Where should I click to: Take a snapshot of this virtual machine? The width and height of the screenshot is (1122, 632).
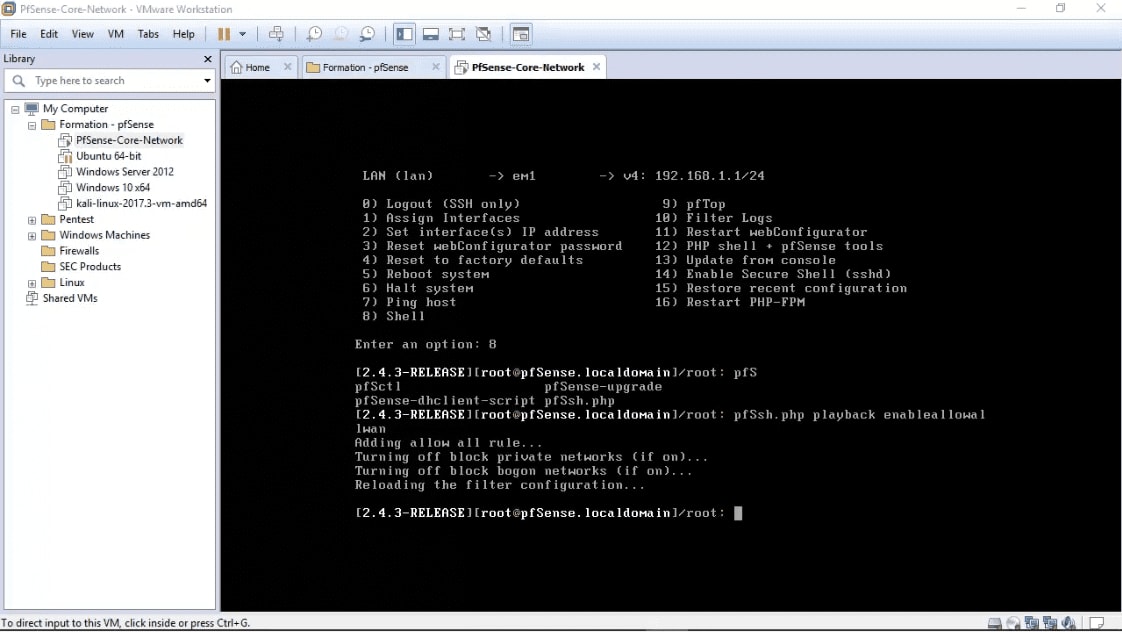point(314,34)
